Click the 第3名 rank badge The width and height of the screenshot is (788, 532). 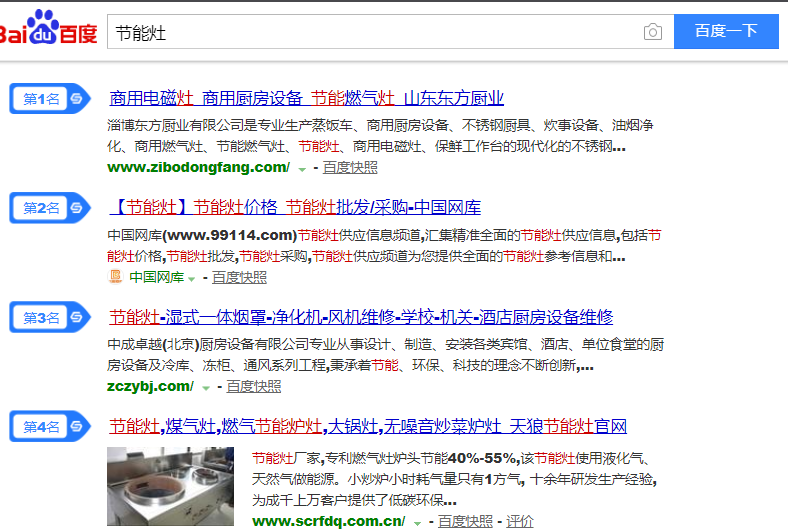(x=50, y=317)
